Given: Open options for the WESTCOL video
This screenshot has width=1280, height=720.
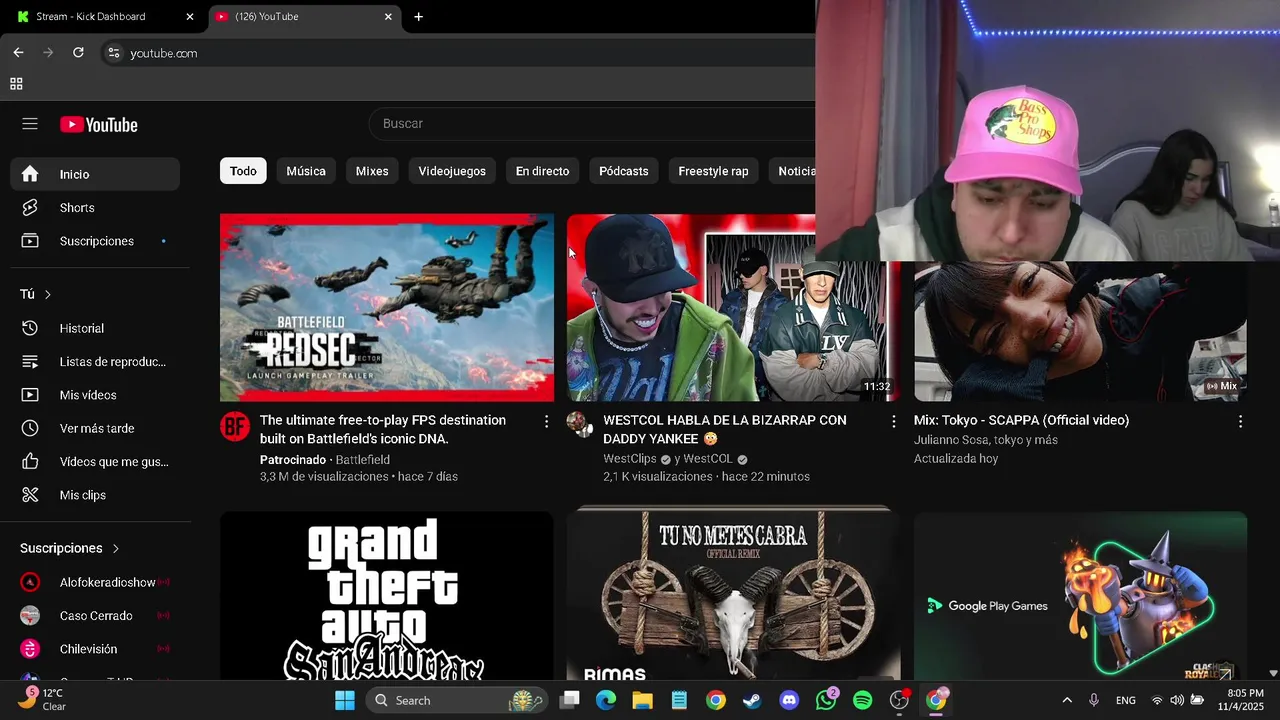Looking at the screenshot, I should 893,422.
